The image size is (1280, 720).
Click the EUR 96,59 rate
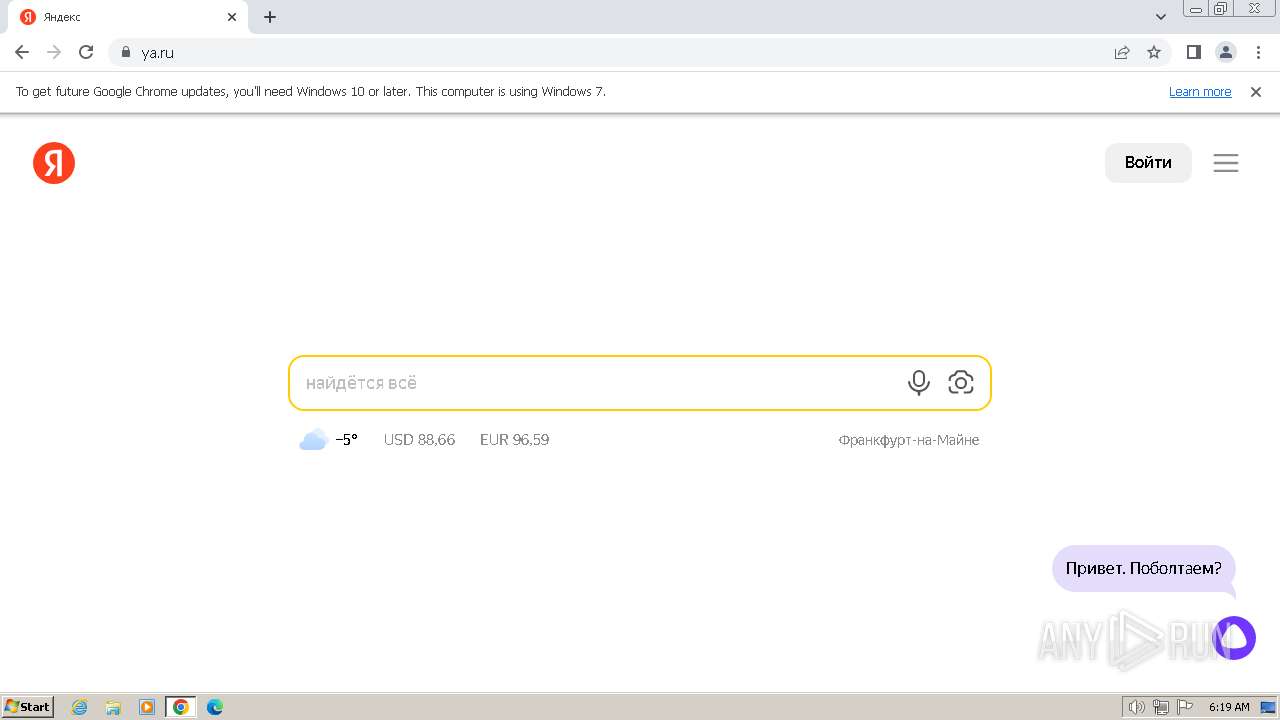(x=514, y=440)
